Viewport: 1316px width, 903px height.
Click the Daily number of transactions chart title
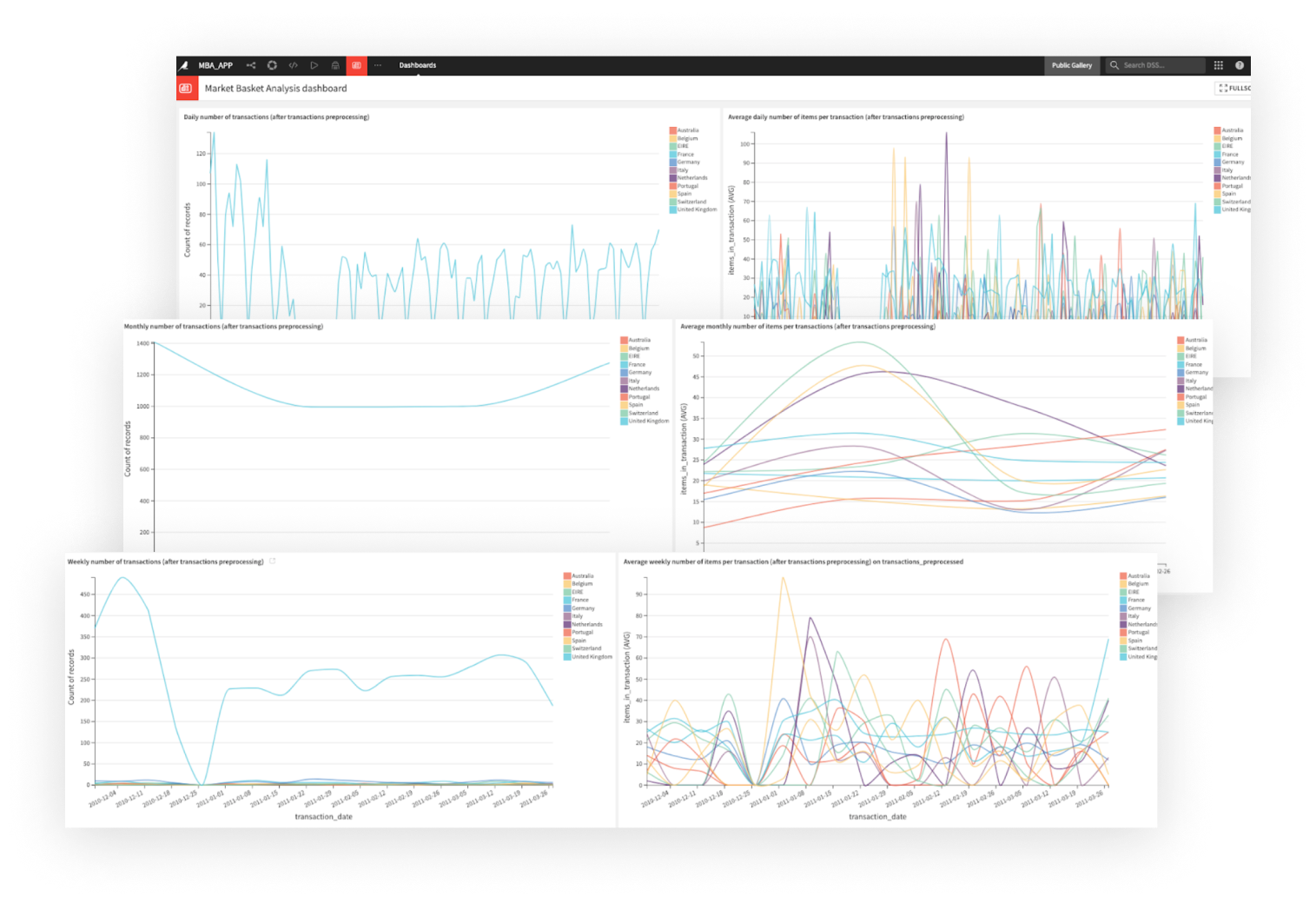(x=276, y=116)
